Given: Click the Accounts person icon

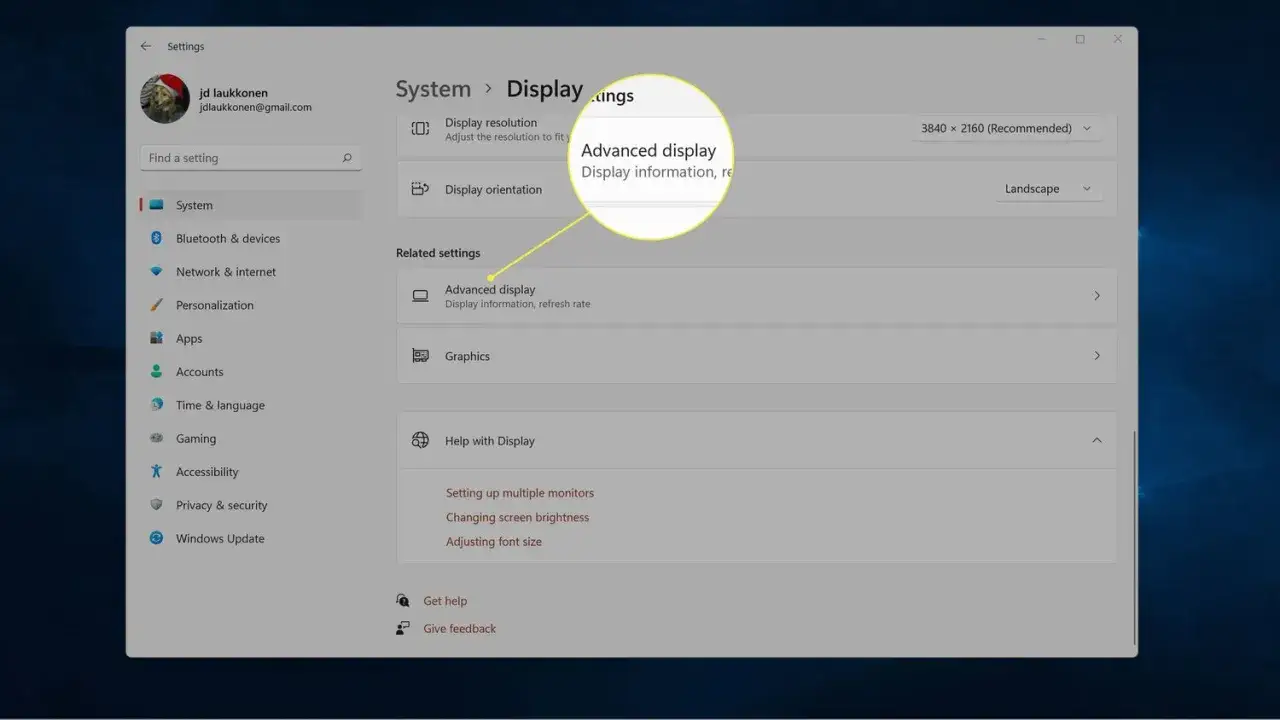Looking at the screenshot, I should click(x=156, y=372).
